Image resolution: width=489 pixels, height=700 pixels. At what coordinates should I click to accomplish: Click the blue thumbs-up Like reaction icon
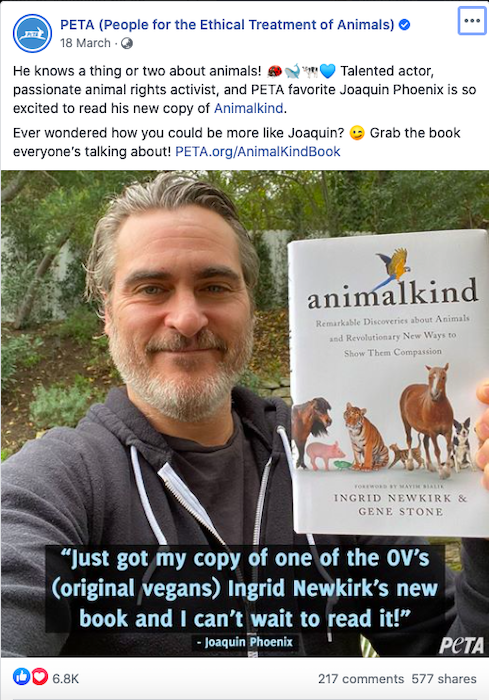[21, 677]
